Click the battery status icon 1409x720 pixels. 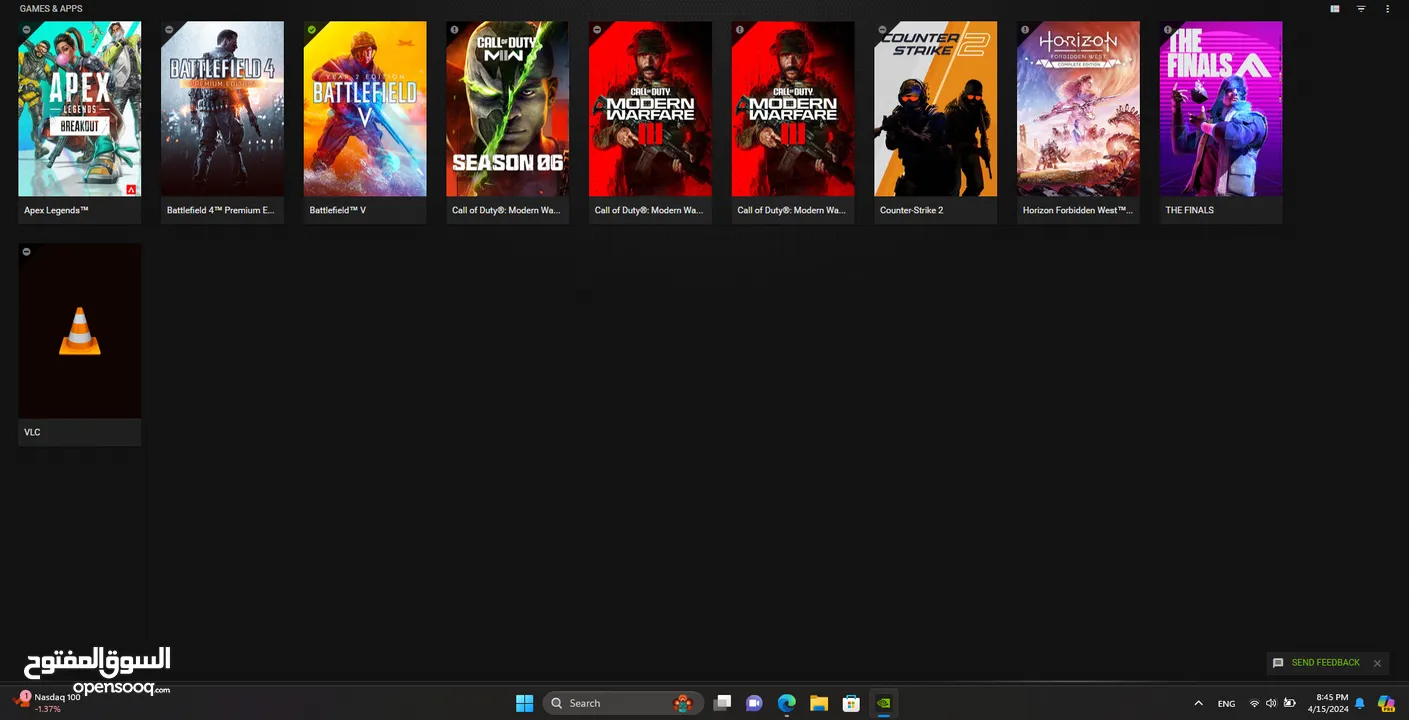[1290, 704]
